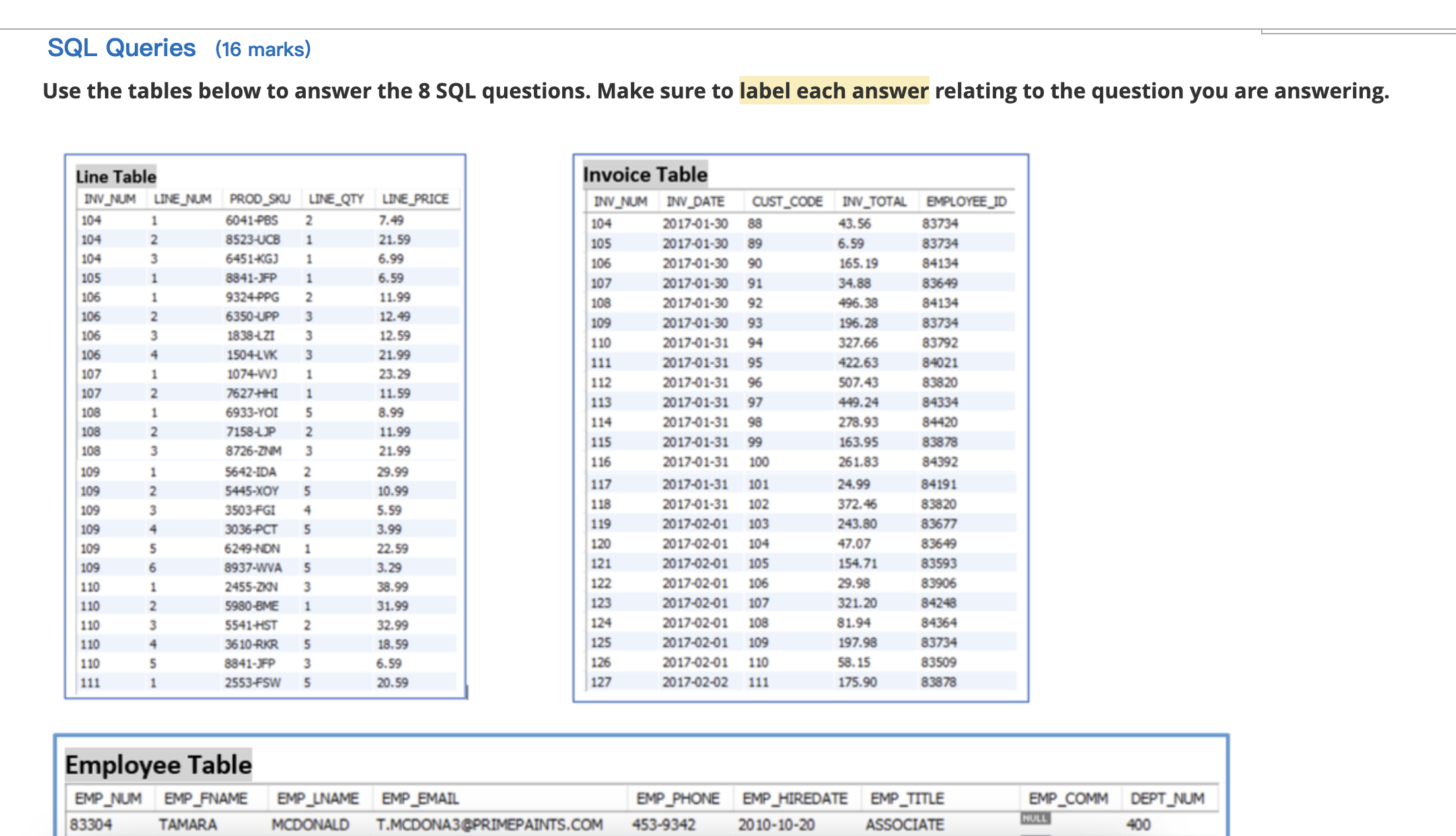
Task: Click the 507.43 invoice total cell
Action: (858, 382)
